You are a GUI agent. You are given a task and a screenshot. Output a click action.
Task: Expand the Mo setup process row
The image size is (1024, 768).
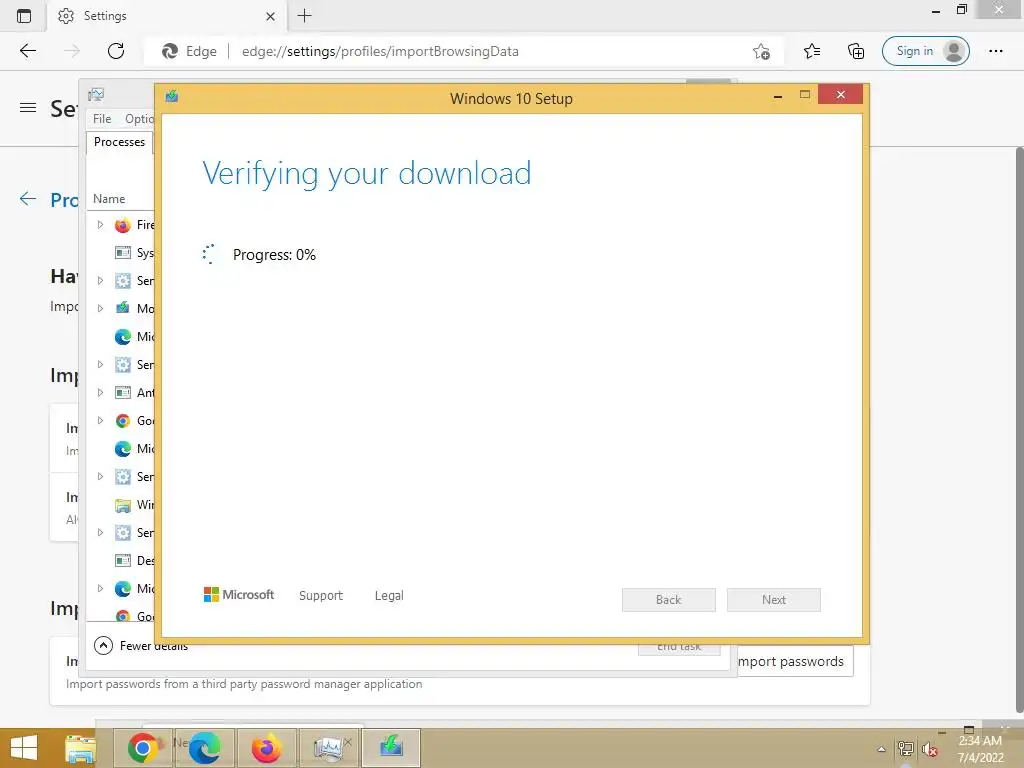tap(101, 308)
